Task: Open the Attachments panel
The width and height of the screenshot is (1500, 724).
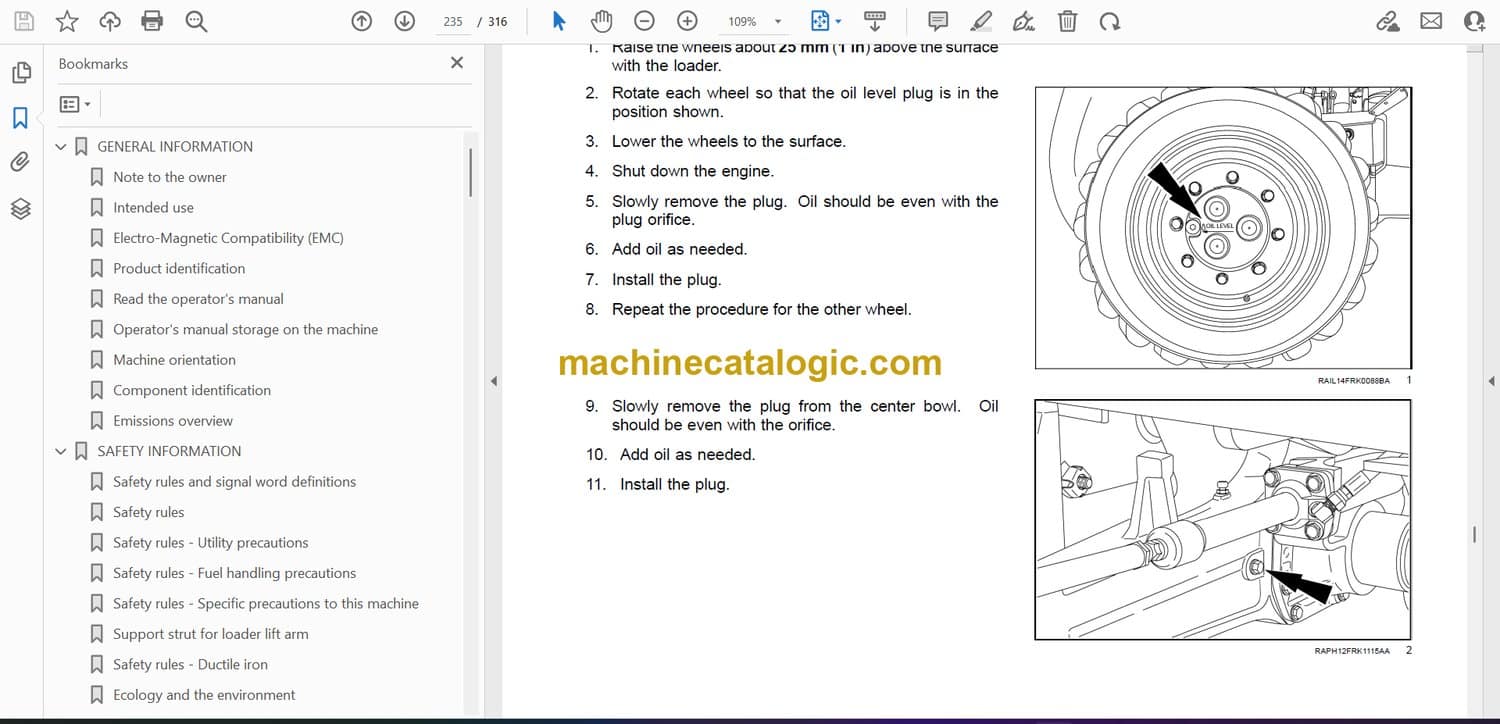Action: [21, 162]
